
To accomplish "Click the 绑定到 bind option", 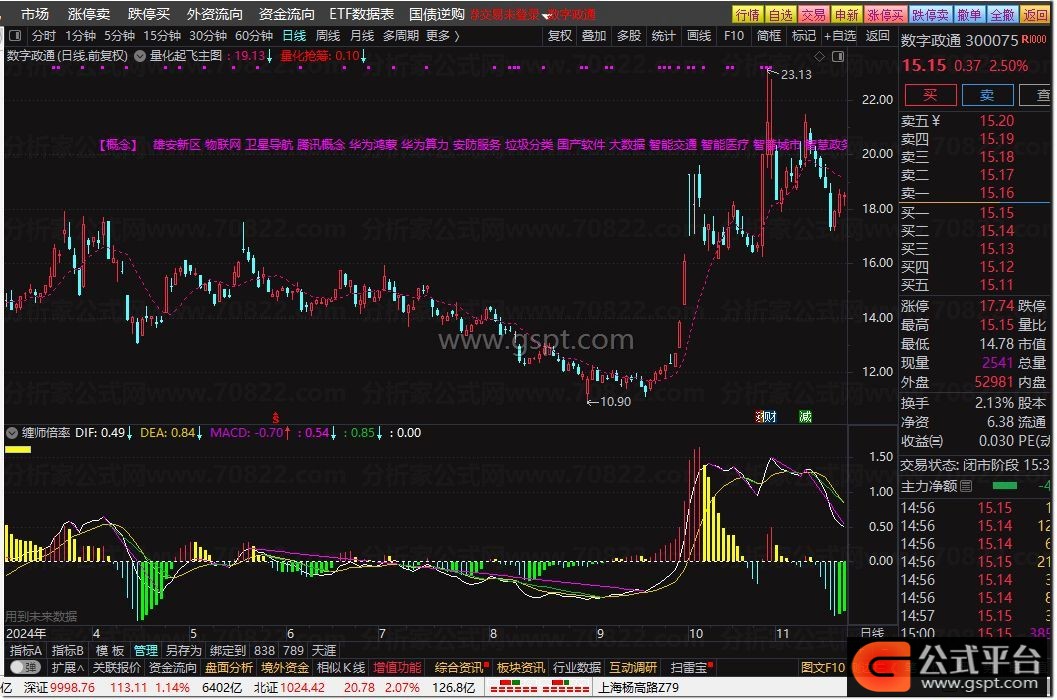I will [228, 650].
